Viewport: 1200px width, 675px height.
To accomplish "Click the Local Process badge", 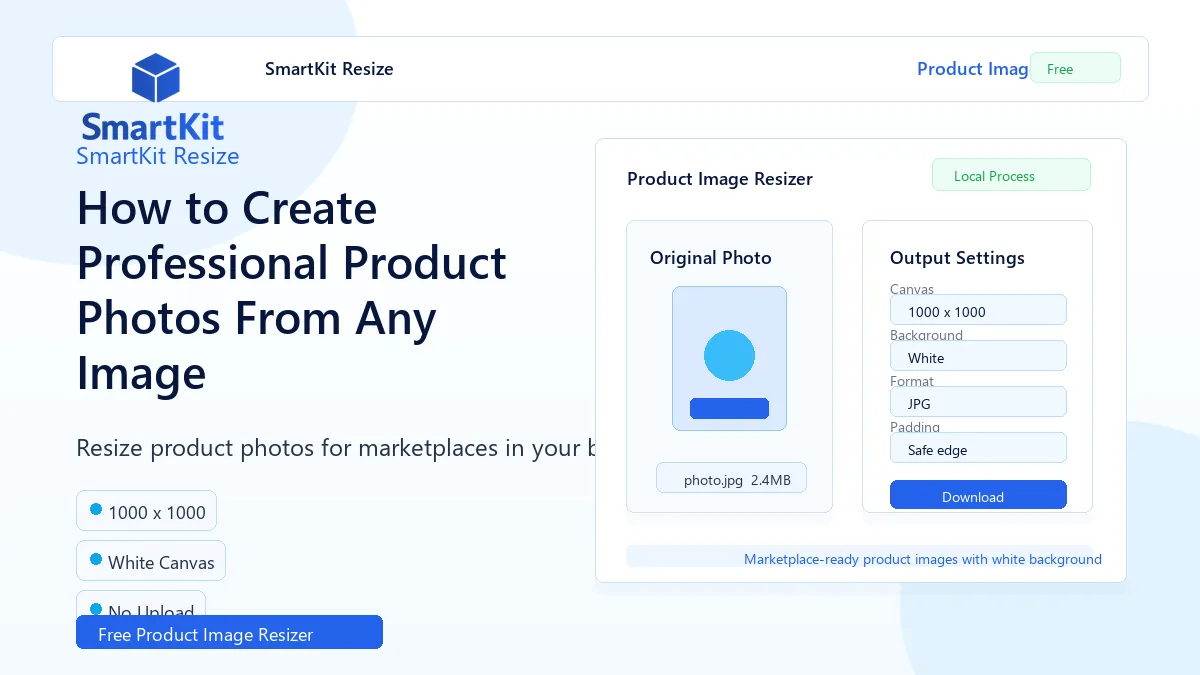I will 1011,175.
